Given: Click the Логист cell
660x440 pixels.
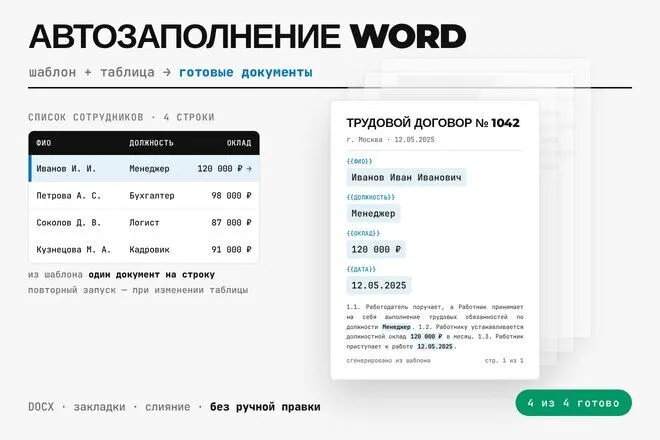Looking at the screenshot, I should pyautogui.click(x=144, y=222).
